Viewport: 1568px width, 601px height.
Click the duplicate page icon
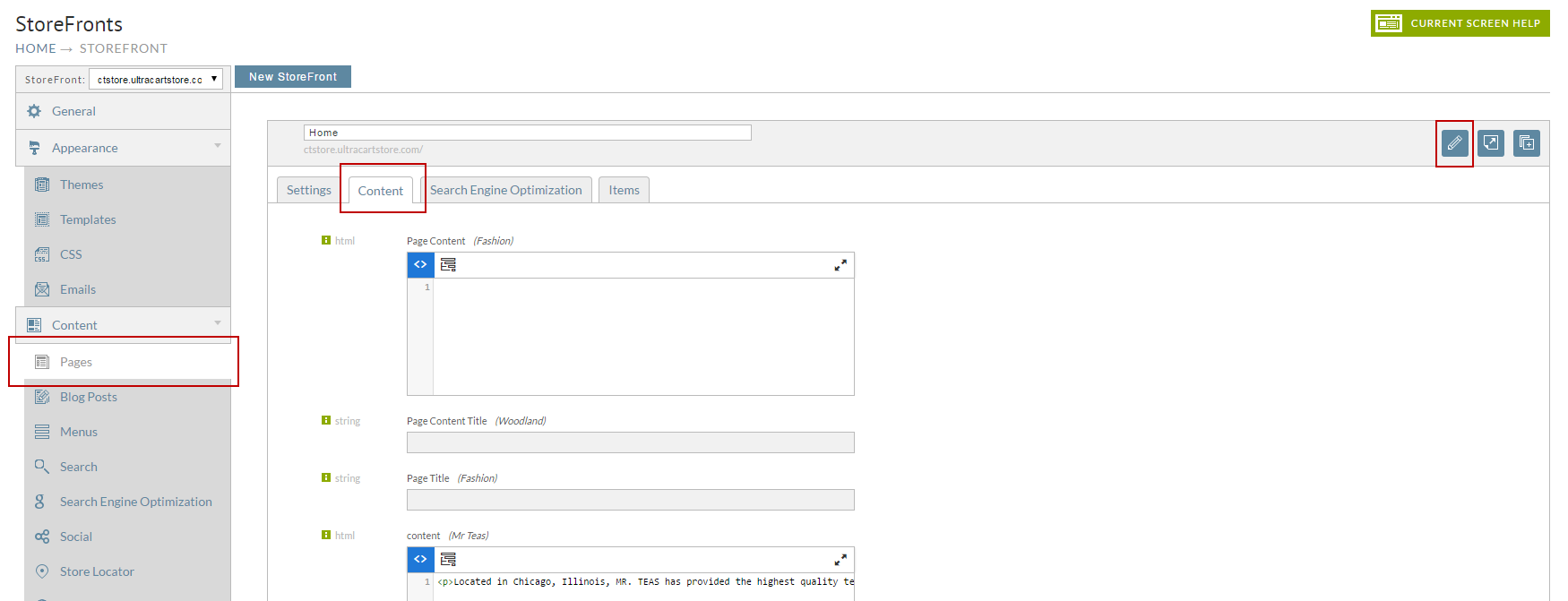coord(1527,143)
